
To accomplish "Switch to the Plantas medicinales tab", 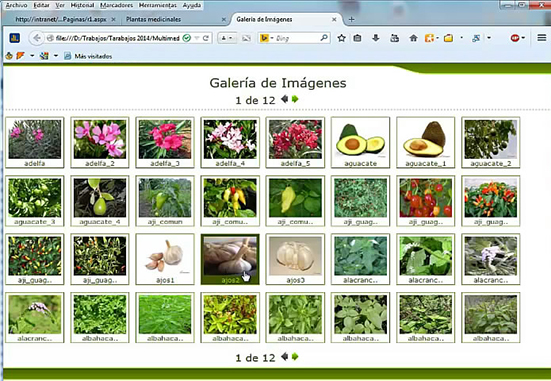I will pyautogui.click(x=154, y=20).
